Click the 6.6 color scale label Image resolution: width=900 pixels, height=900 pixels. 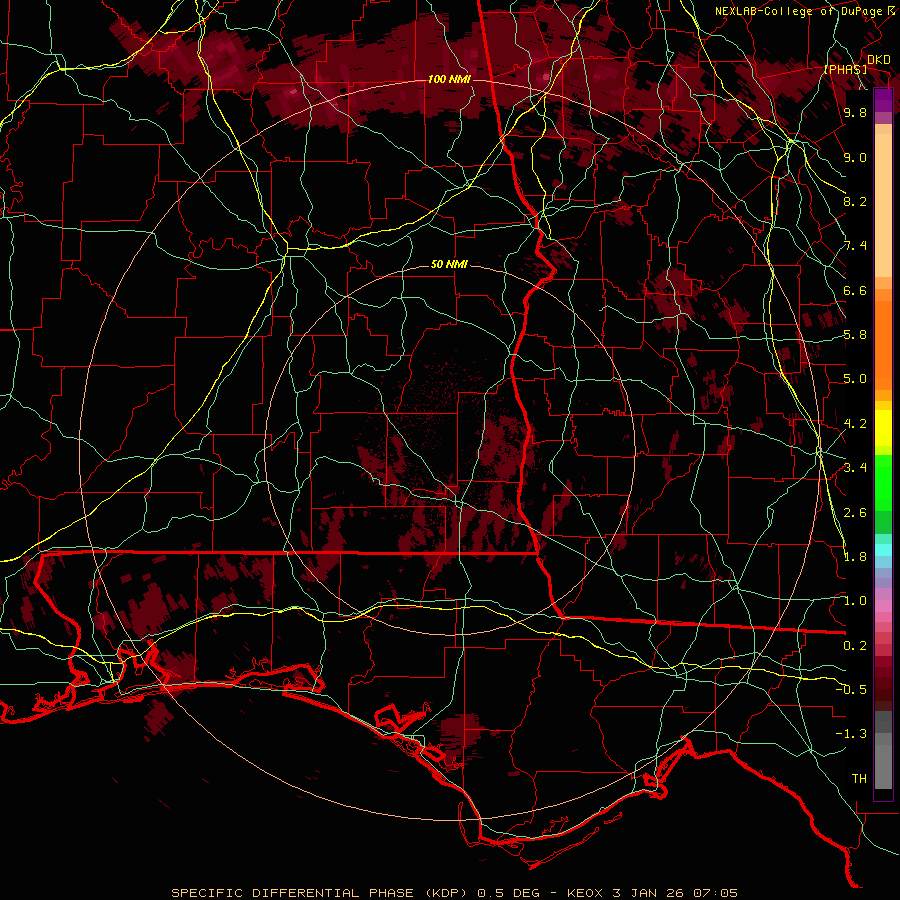[855, 290]
